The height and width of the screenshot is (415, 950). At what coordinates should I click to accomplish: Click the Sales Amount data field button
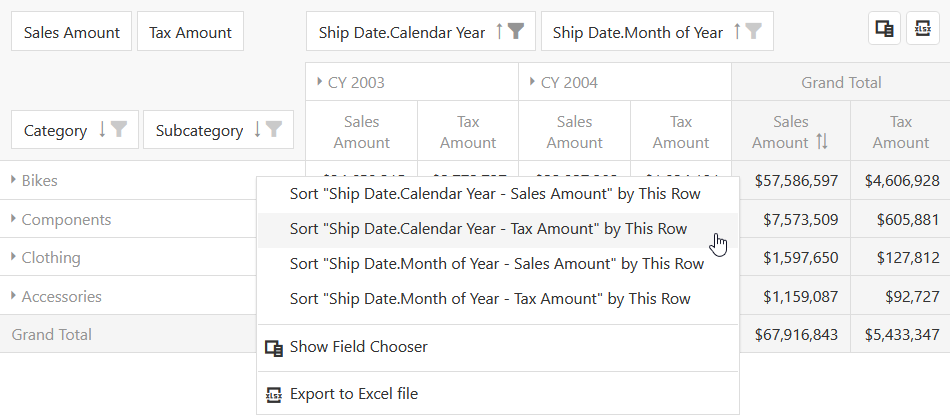(x=72, y=32)
